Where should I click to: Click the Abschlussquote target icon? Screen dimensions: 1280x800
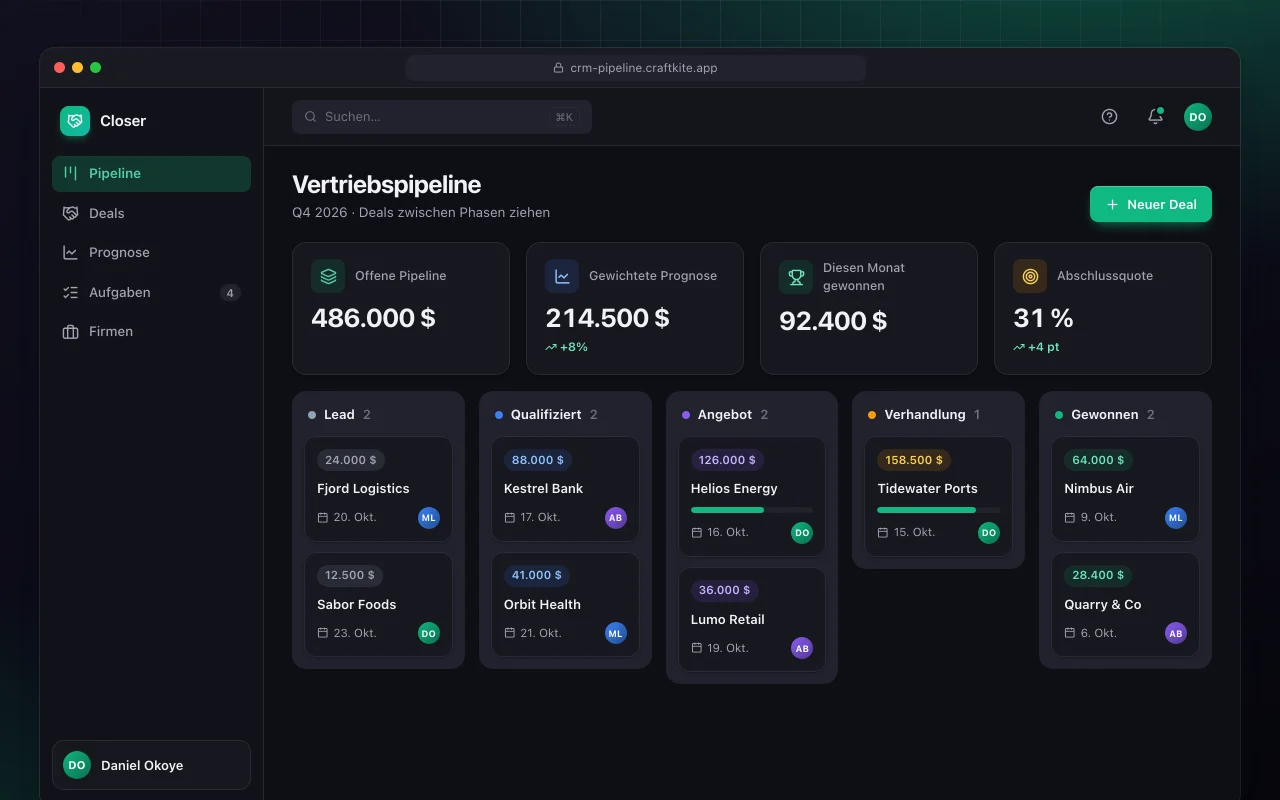1030,276
